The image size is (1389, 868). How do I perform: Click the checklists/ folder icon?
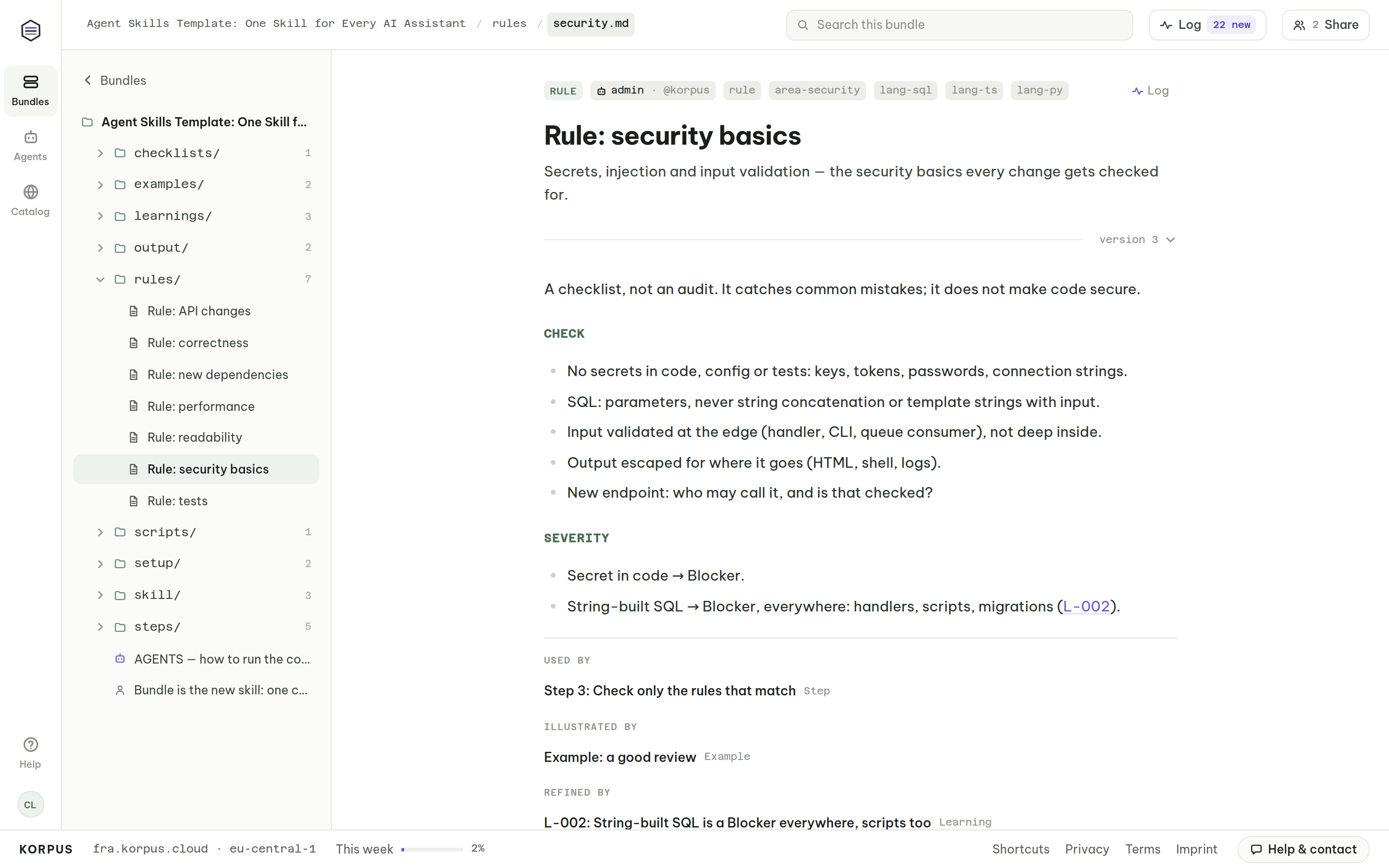(x=120, y=153)
